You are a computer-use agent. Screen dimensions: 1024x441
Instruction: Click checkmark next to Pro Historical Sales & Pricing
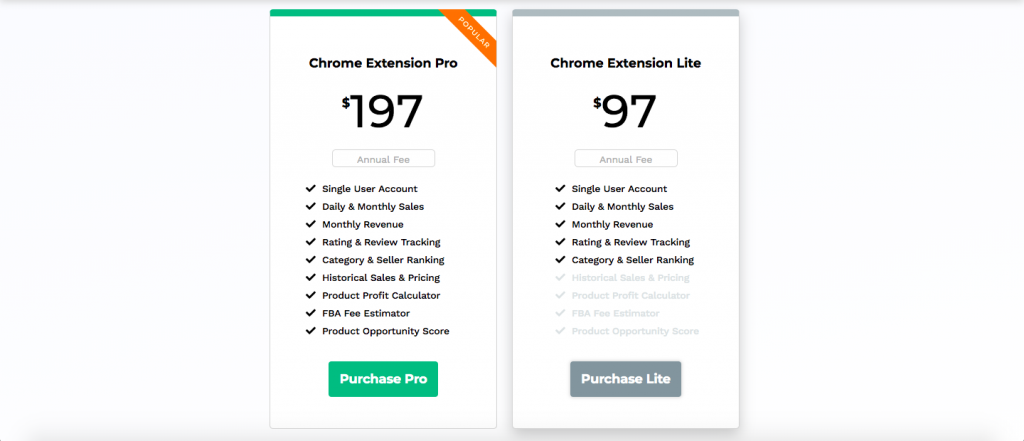(310, 277)
